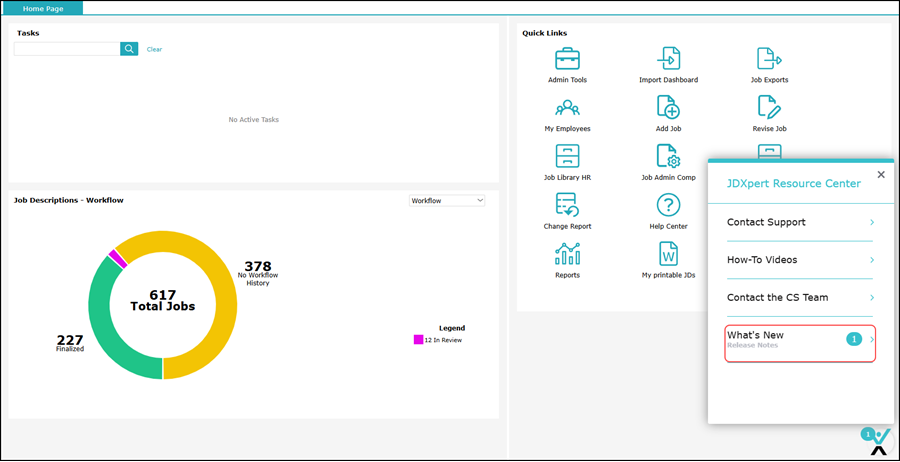Click the Add Job icon
The image size is (900, 462).
(x=668, y=108)
